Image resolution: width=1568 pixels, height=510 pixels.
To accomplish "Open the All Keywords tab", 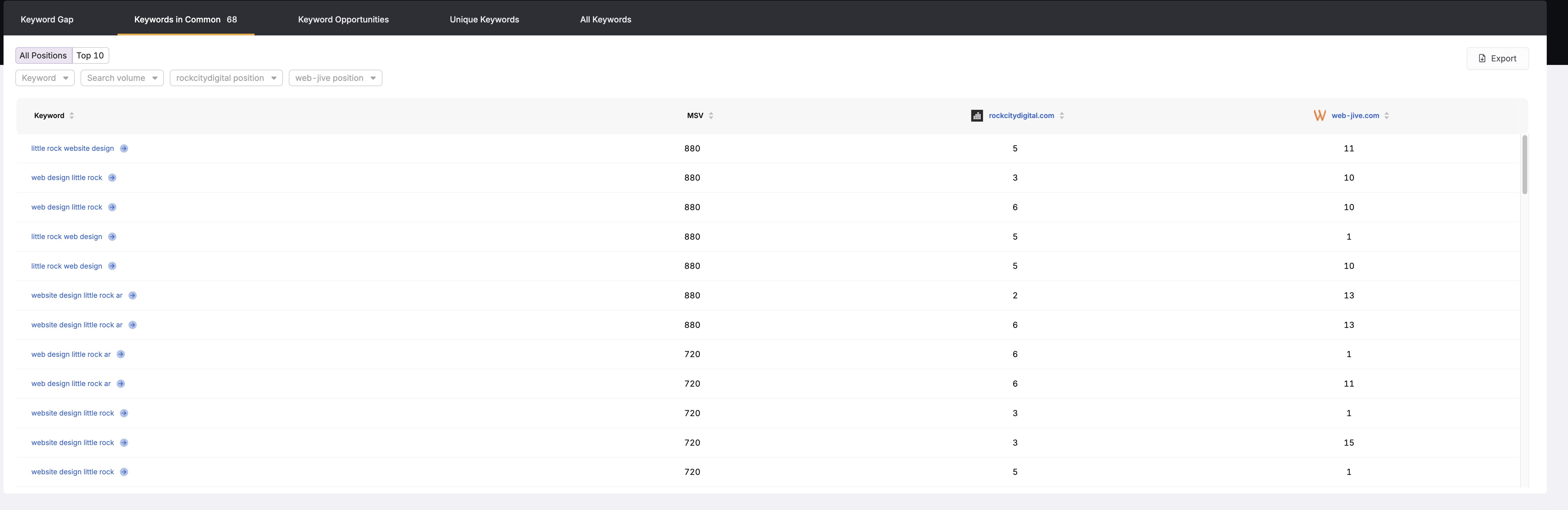I will [606, 19].
